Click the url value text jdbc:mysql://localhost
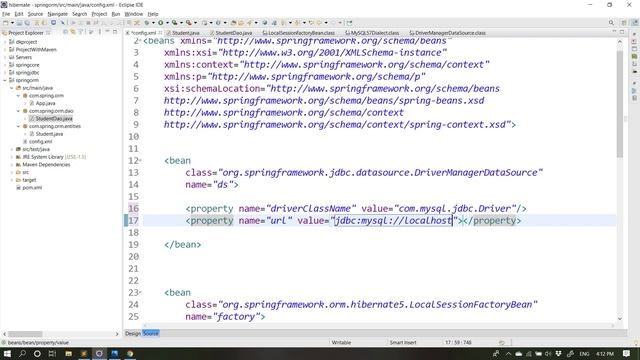 tap(393, 221)
